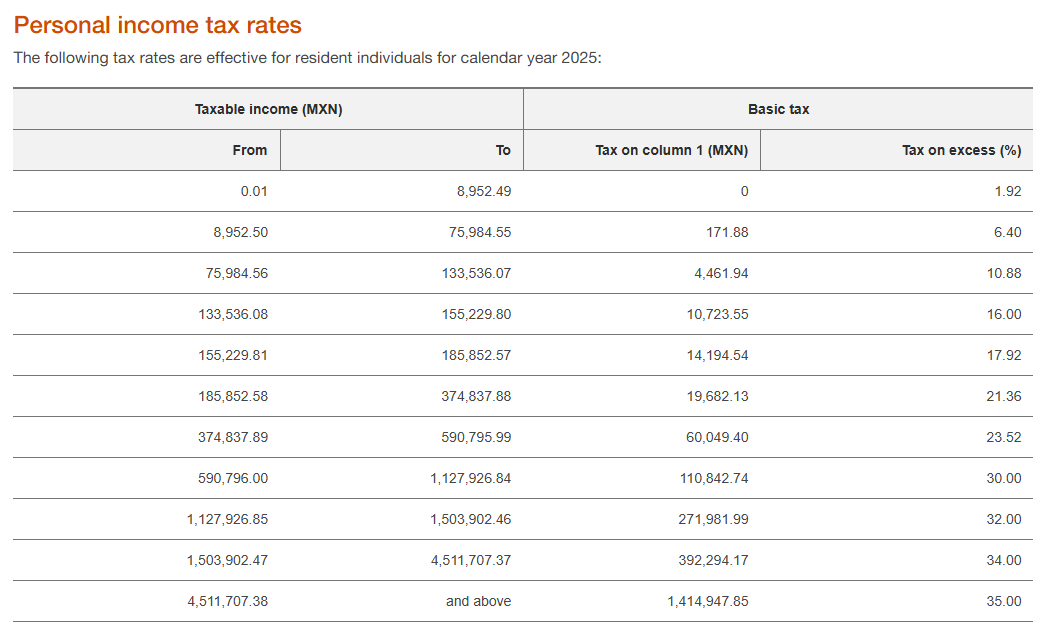The image size is (1050, 638).
Task: Click the 4,511,707.37 To cell
Action: click(x=470, y=560)
